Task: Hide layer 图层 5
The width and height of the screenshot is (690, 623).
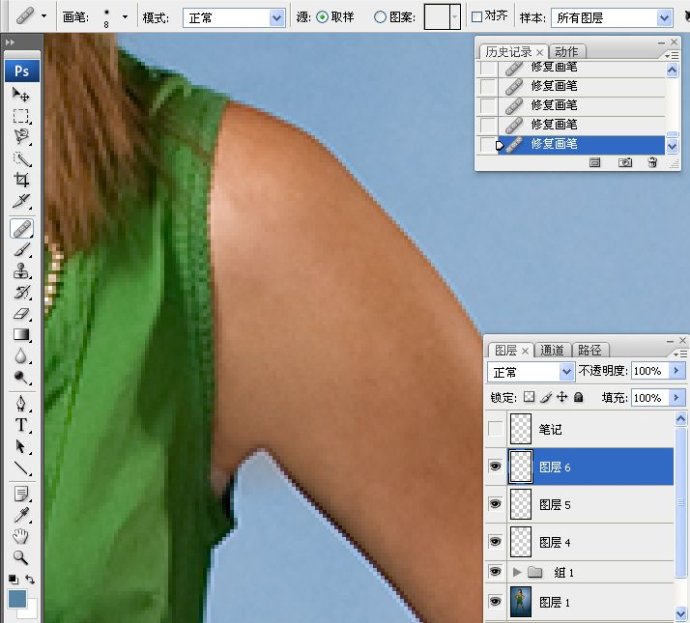Action: [x=495, y=504]
